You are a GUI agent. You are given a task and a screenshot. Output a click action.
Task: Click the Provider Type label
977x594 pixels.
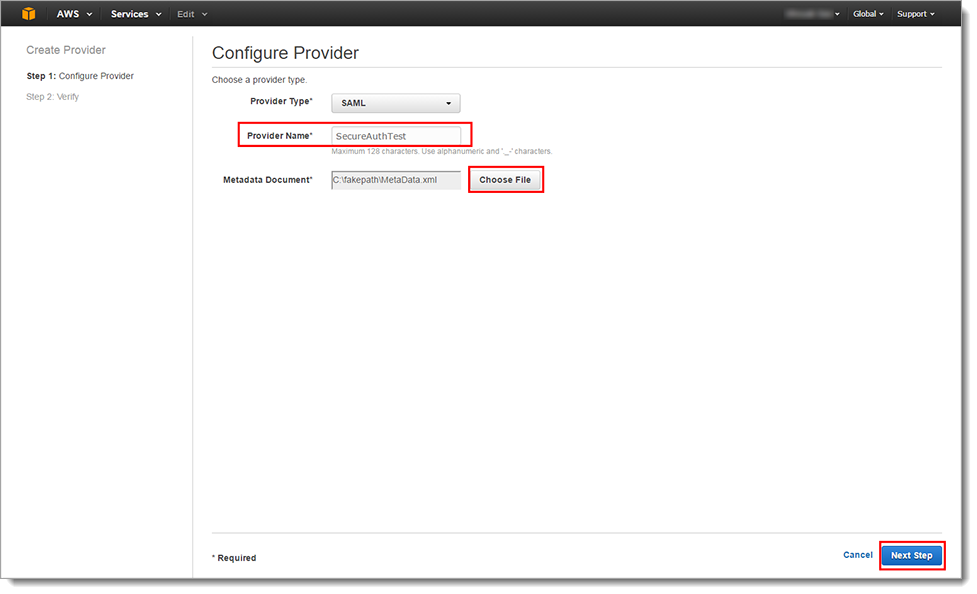pyautogui.click(x=280, y=102)
